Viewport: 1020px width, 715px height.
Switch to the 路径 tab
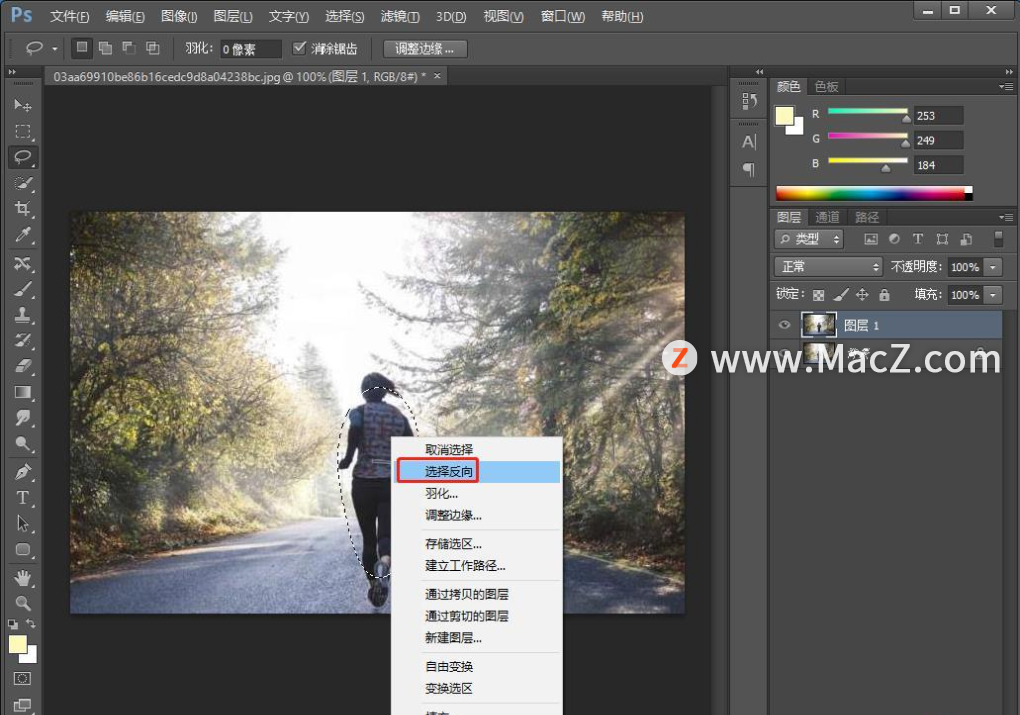[x=867, y=217]
